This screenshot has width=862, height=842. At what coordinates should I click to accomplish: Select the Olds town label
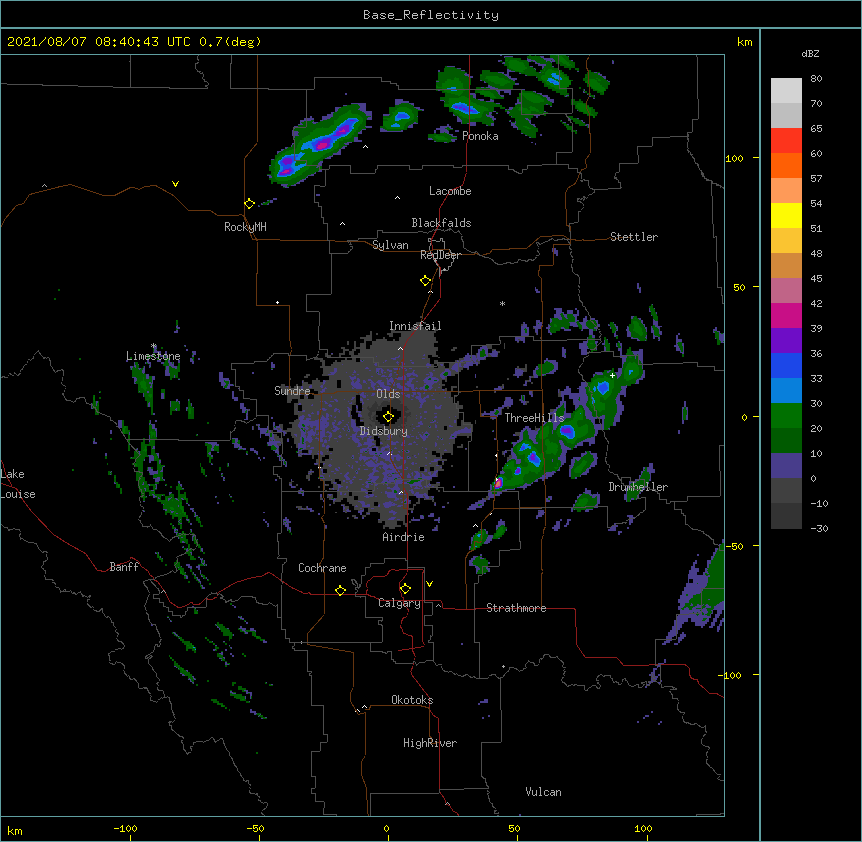coord(388,394)
